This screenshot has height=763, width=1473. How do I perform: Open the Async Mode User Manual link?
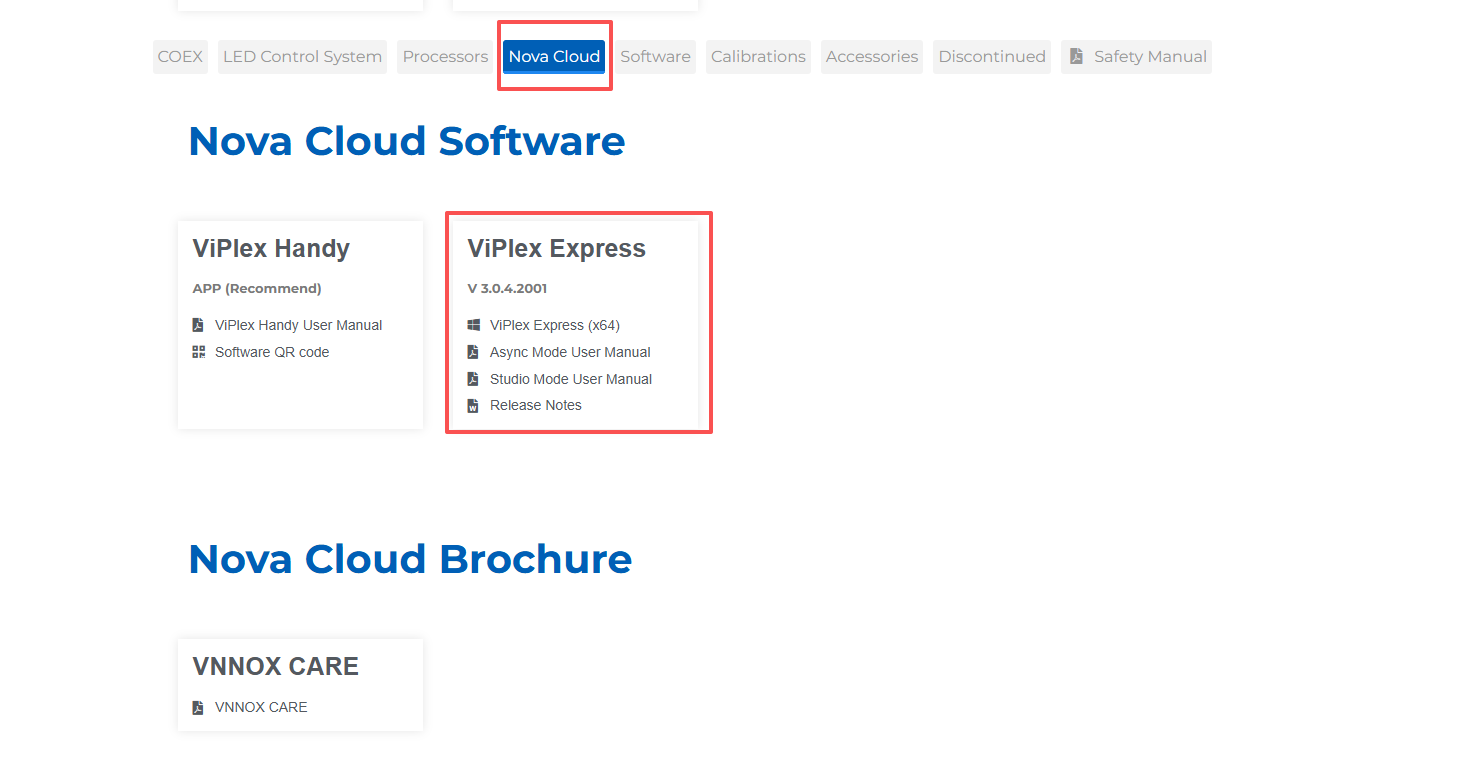coord(570,352)
